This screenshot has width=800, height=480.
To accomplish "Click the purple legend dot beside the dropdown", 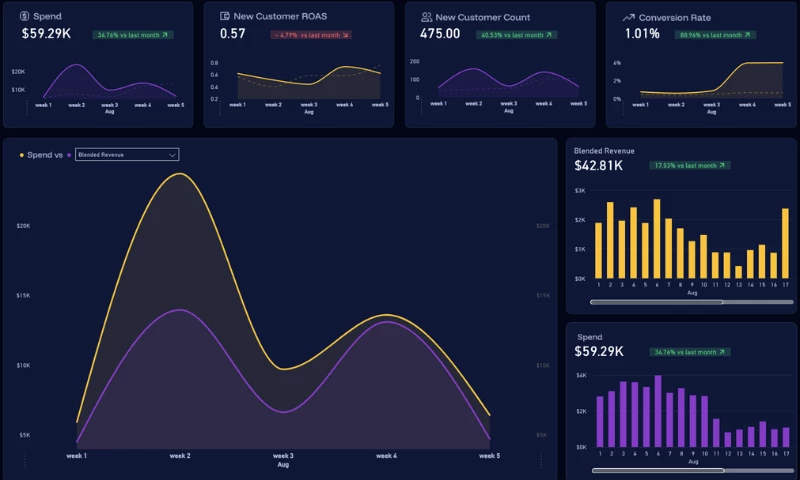I will point(69,155).
